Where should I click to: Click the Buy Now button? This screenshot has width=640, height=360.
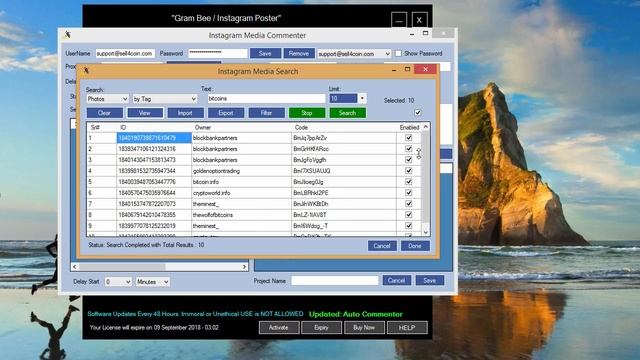pos(364,327)
